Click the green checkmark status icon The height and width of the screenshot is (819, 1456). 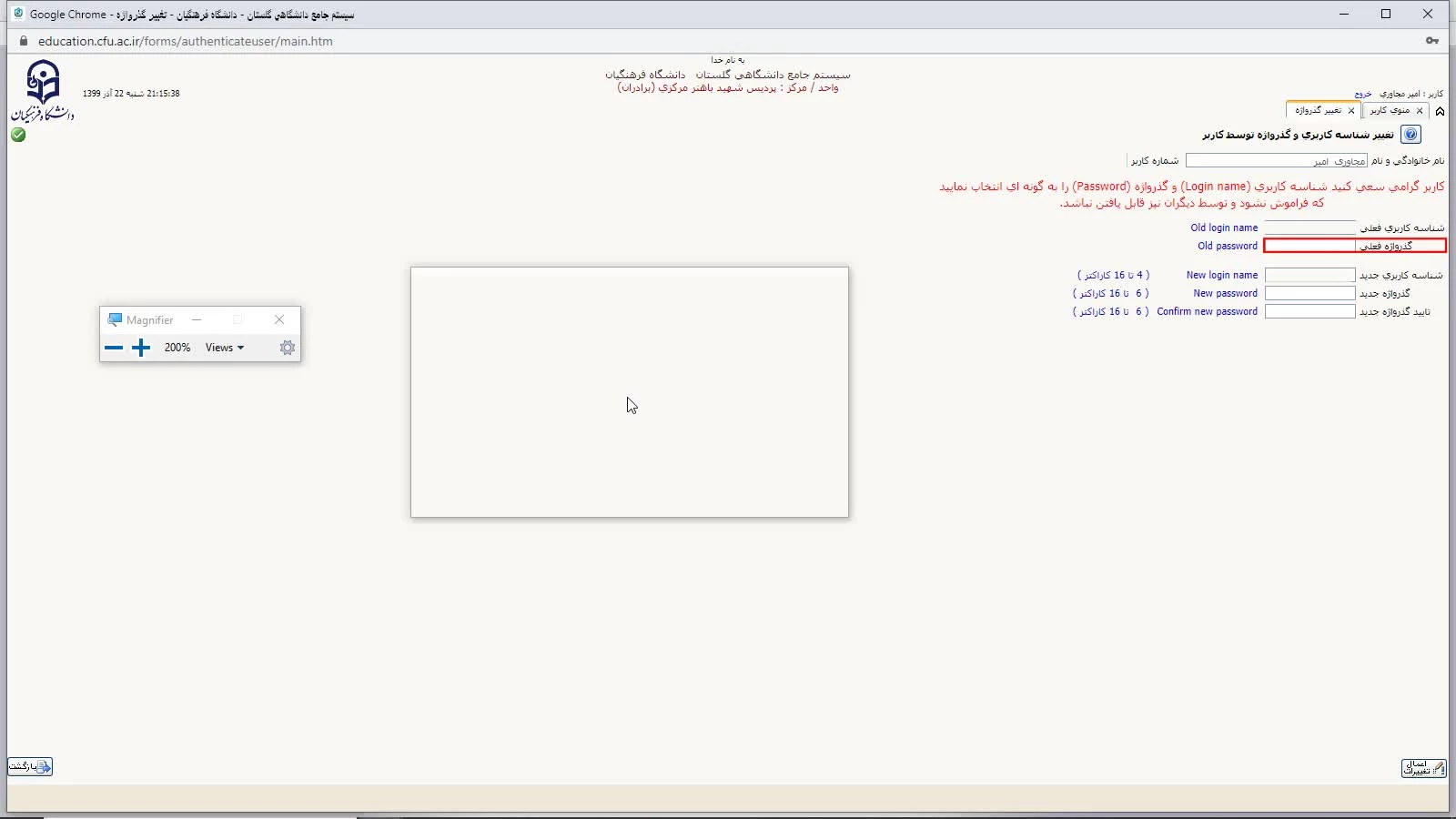[18, 135]
